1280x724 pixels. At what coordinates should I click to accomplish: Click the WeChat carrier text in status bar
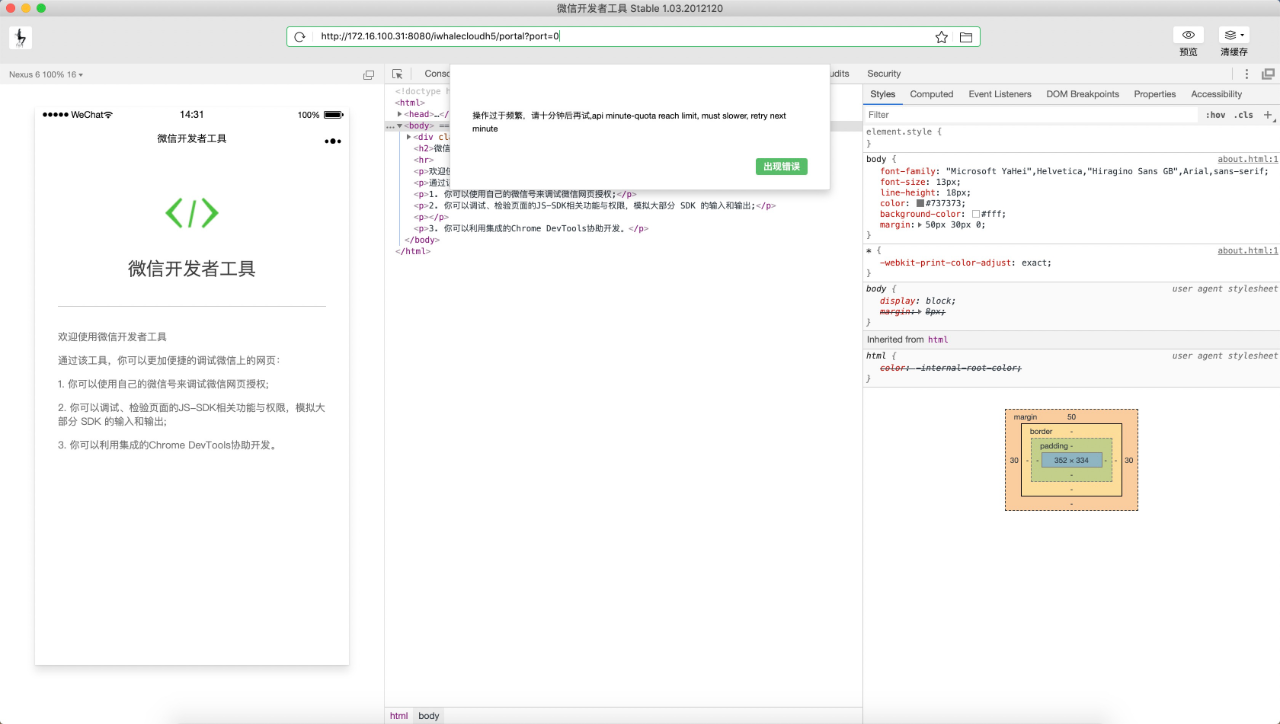[91, 115]
